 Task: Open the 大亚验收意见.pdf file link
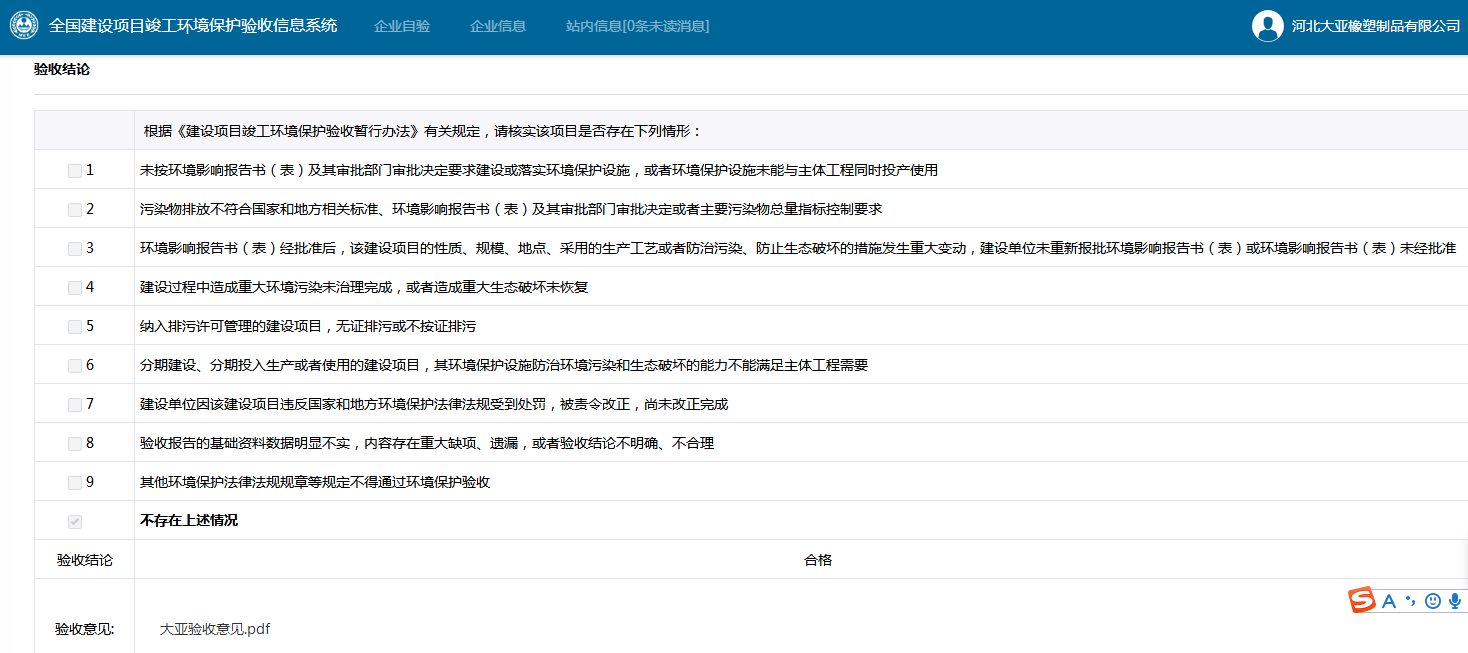(x=214, y=629)
